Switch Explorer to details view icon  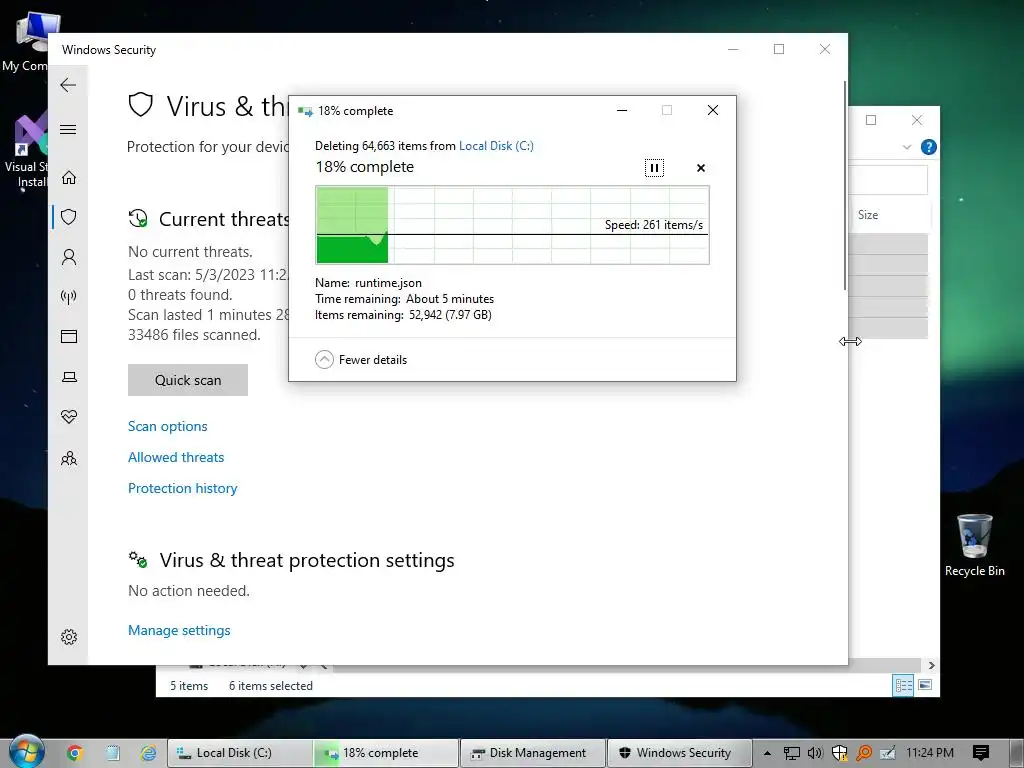(903, 685)
